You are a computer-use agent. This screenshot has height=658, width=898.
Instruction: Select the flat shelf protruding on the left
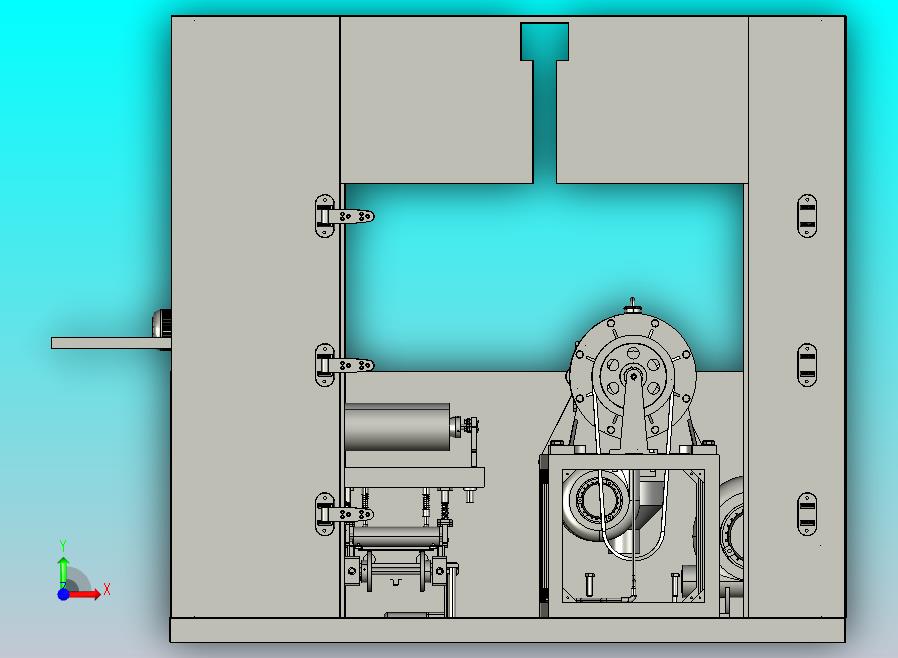[x=111, y=343]
